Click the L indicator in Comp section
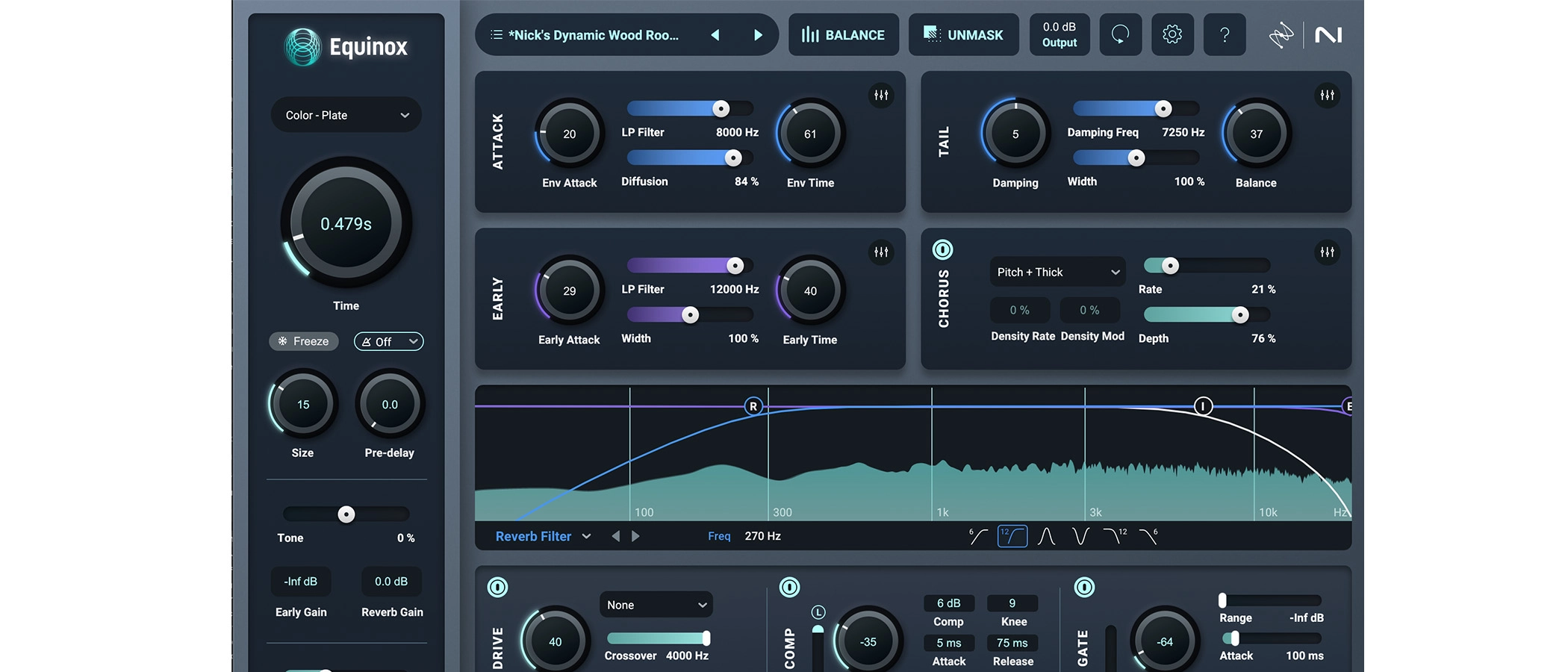The width and height of the screenshot is (1568, 672). (818, 612)
